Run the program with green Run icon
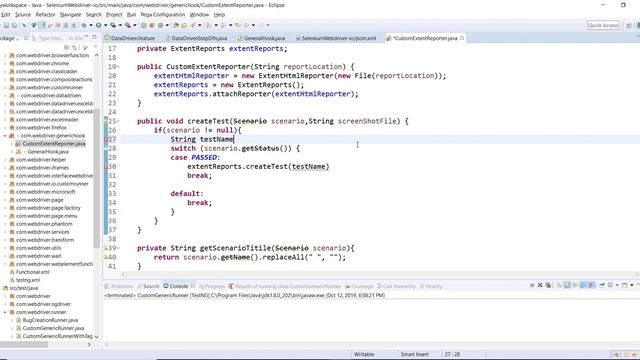The width and height of the screenshot is (640, 360). coord(98,25)
